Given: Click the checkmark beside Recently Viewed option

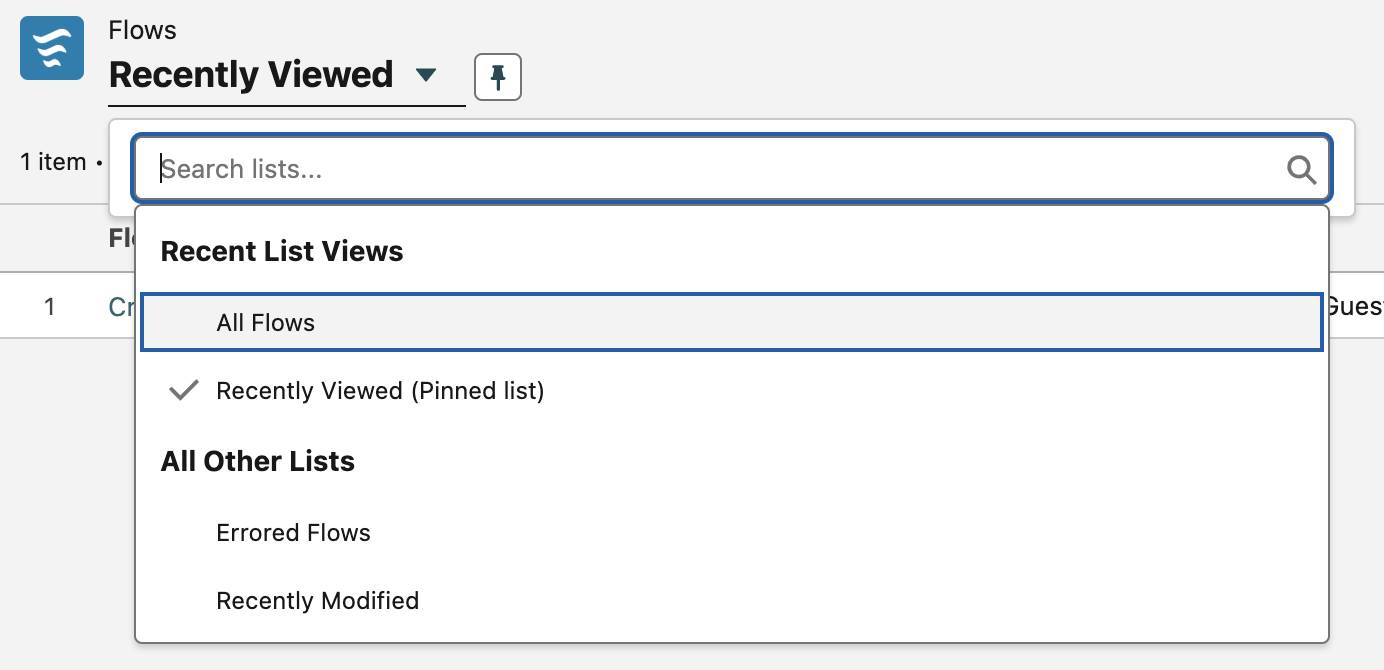Looking at the screenshot, I should 184,390.
